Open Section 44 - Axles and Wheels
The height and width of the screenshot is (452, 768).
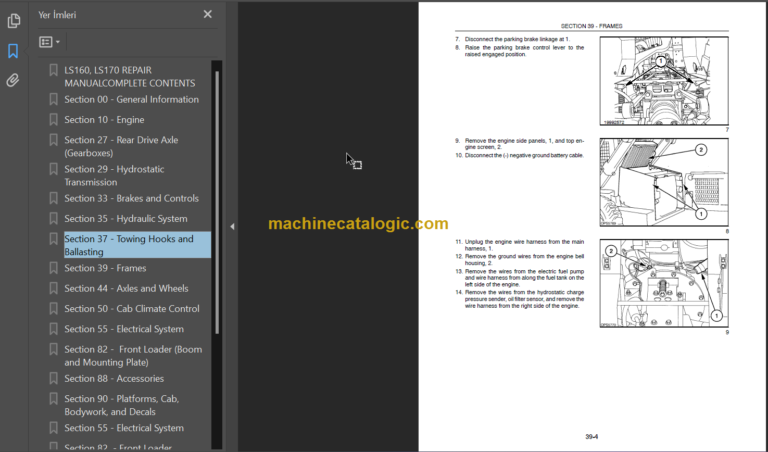(126, 288)
